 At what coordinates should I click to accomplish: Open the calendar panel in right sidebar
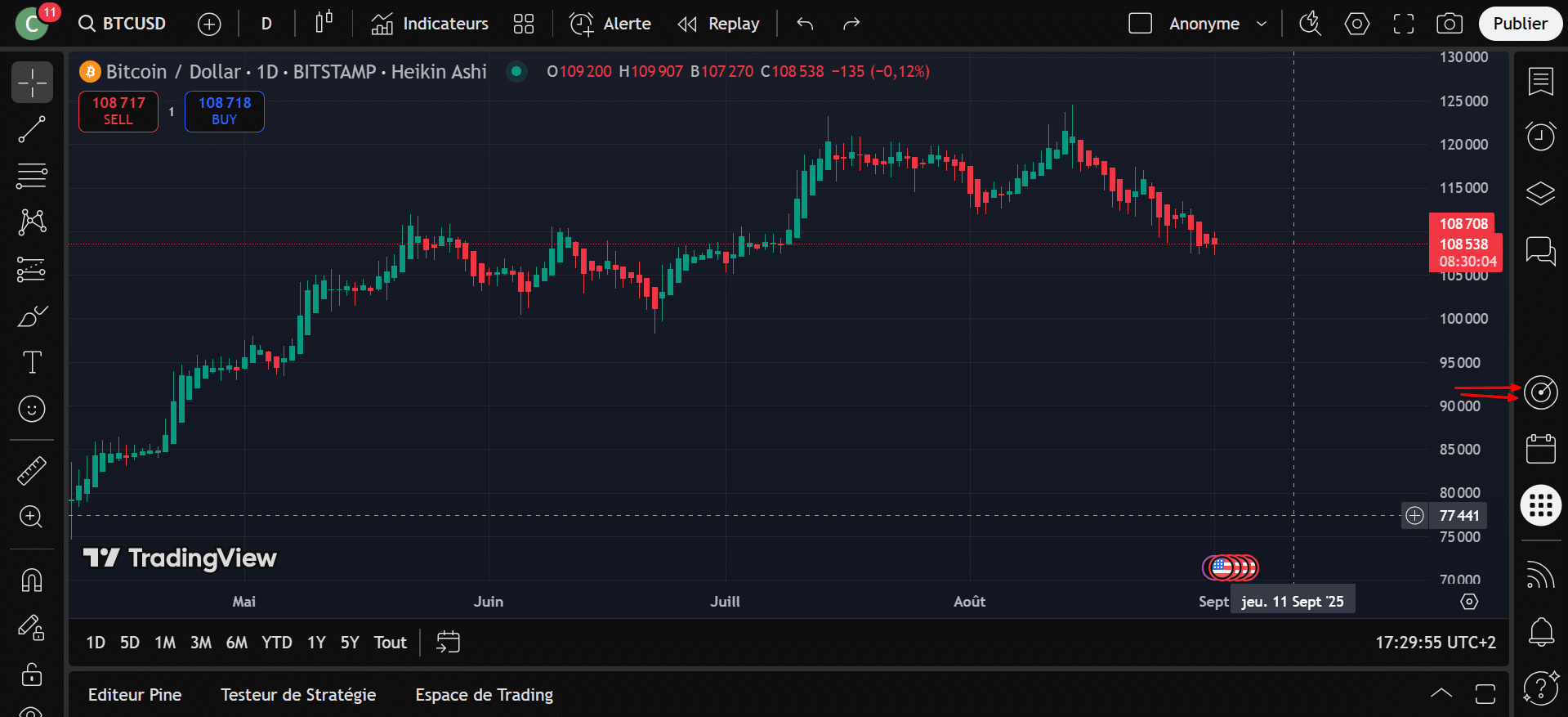1540,449
